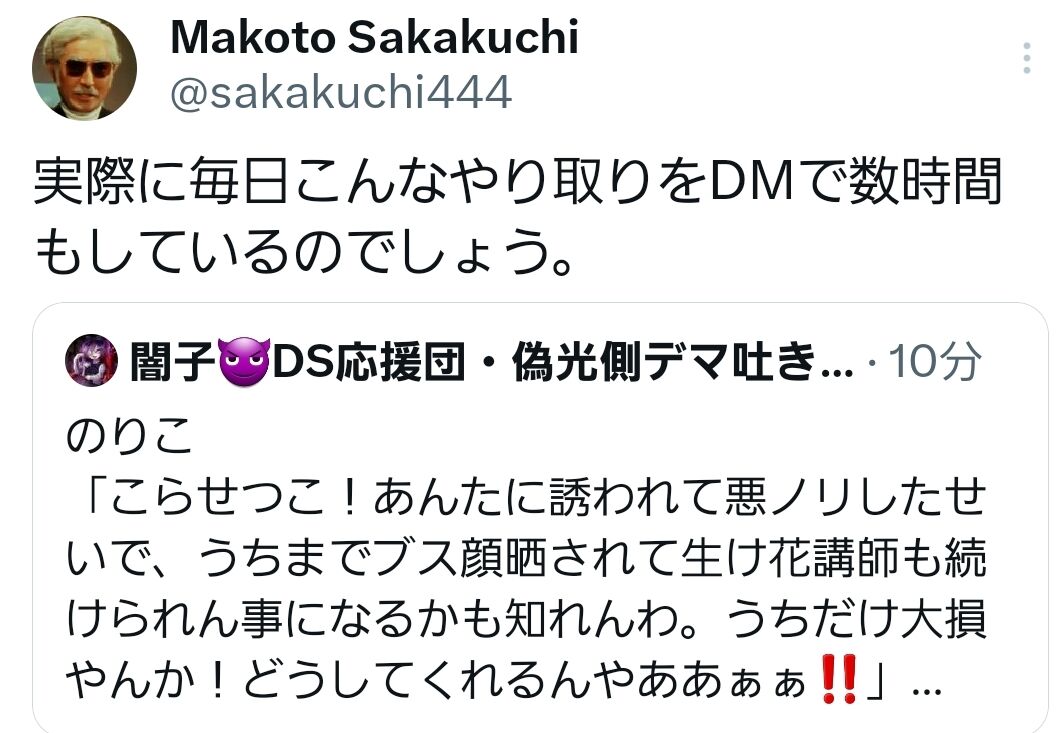Open the quoted author's small avatar
This screenshot has height=733, width=1062.
91,360
